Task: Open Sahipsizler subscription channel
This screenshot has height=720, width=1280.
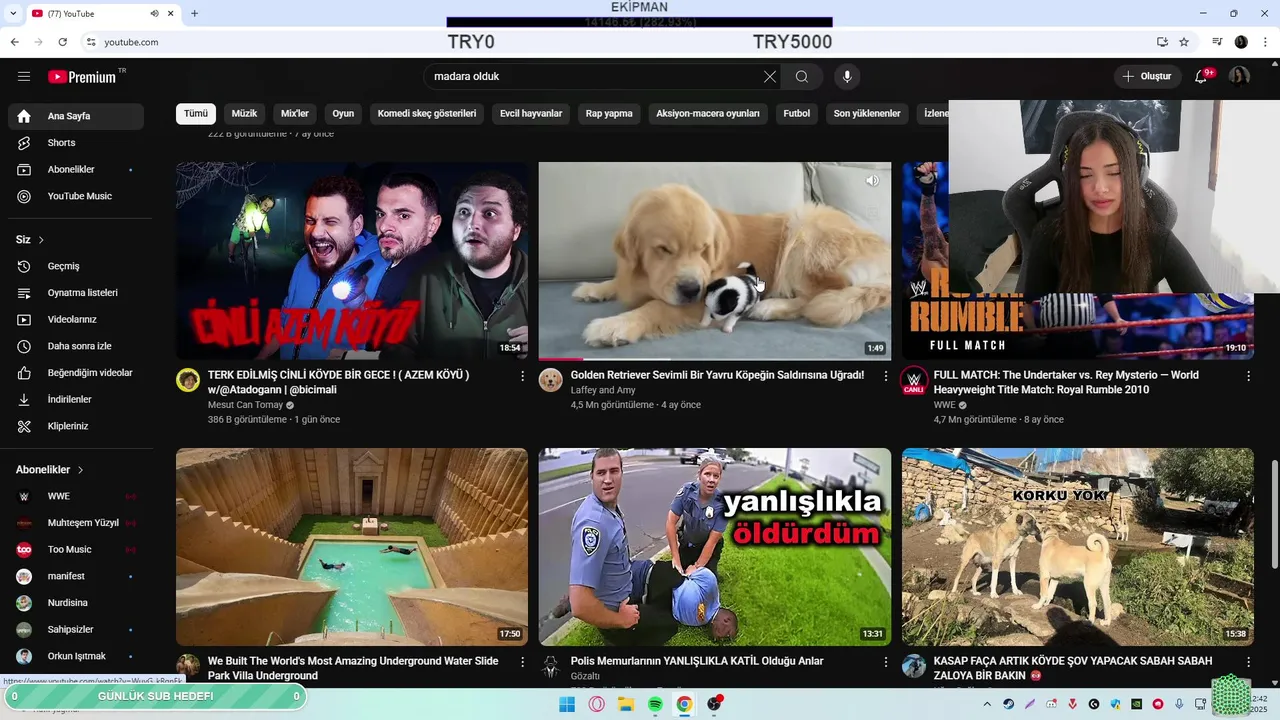Action: 76,630
